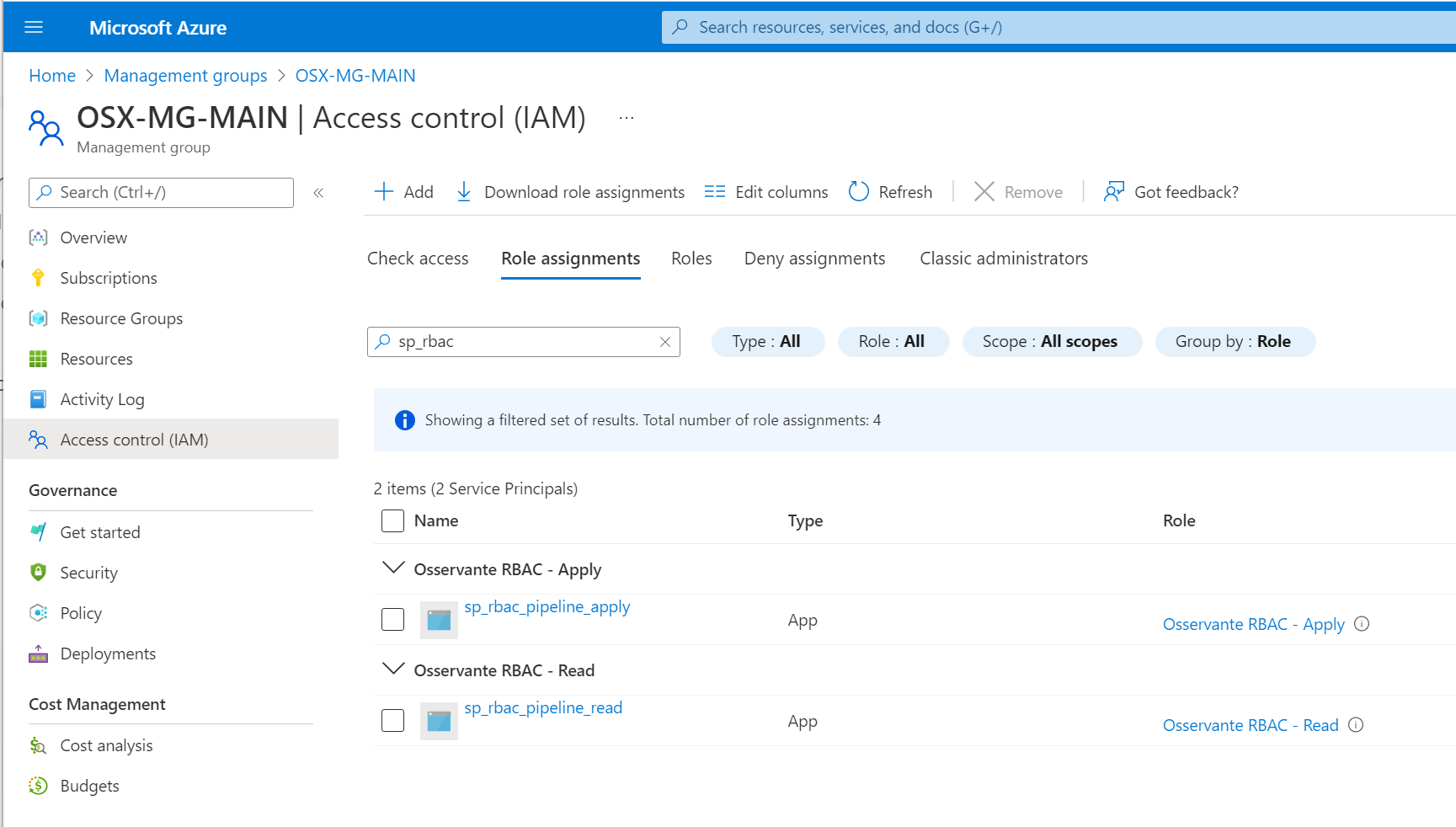The image size is (1456, 827).
Task: Open the Deny assignments tab
Action: [814, 259]
